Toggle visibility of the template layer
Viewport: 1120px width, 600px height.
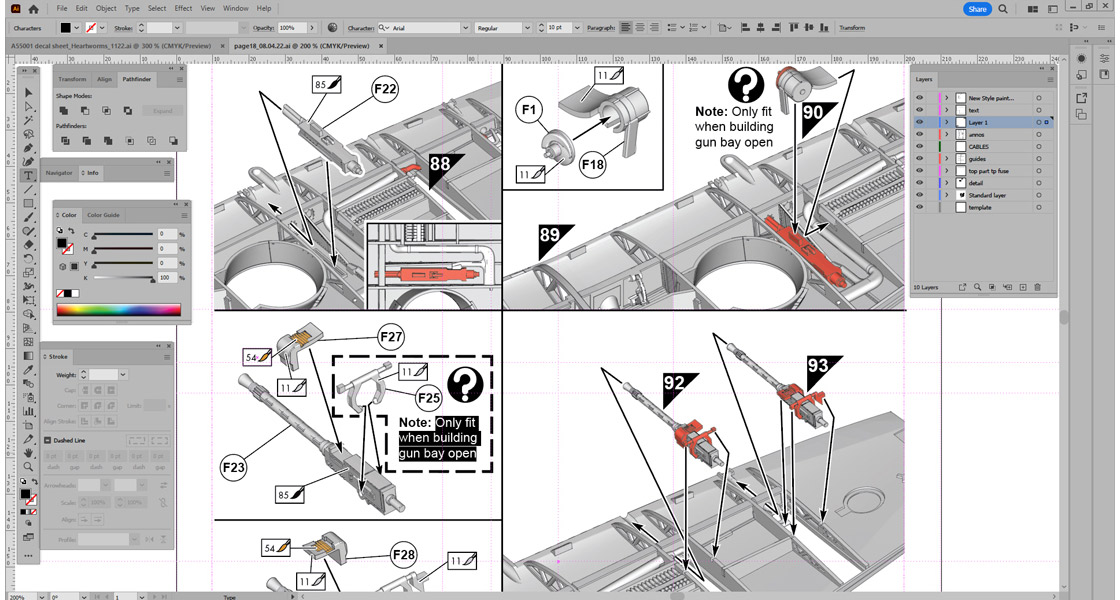pos(919,207)
